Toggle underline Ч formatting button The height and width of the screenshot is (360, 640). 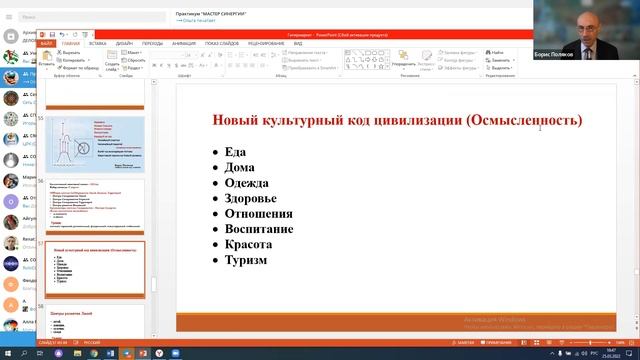coord(169,65)
